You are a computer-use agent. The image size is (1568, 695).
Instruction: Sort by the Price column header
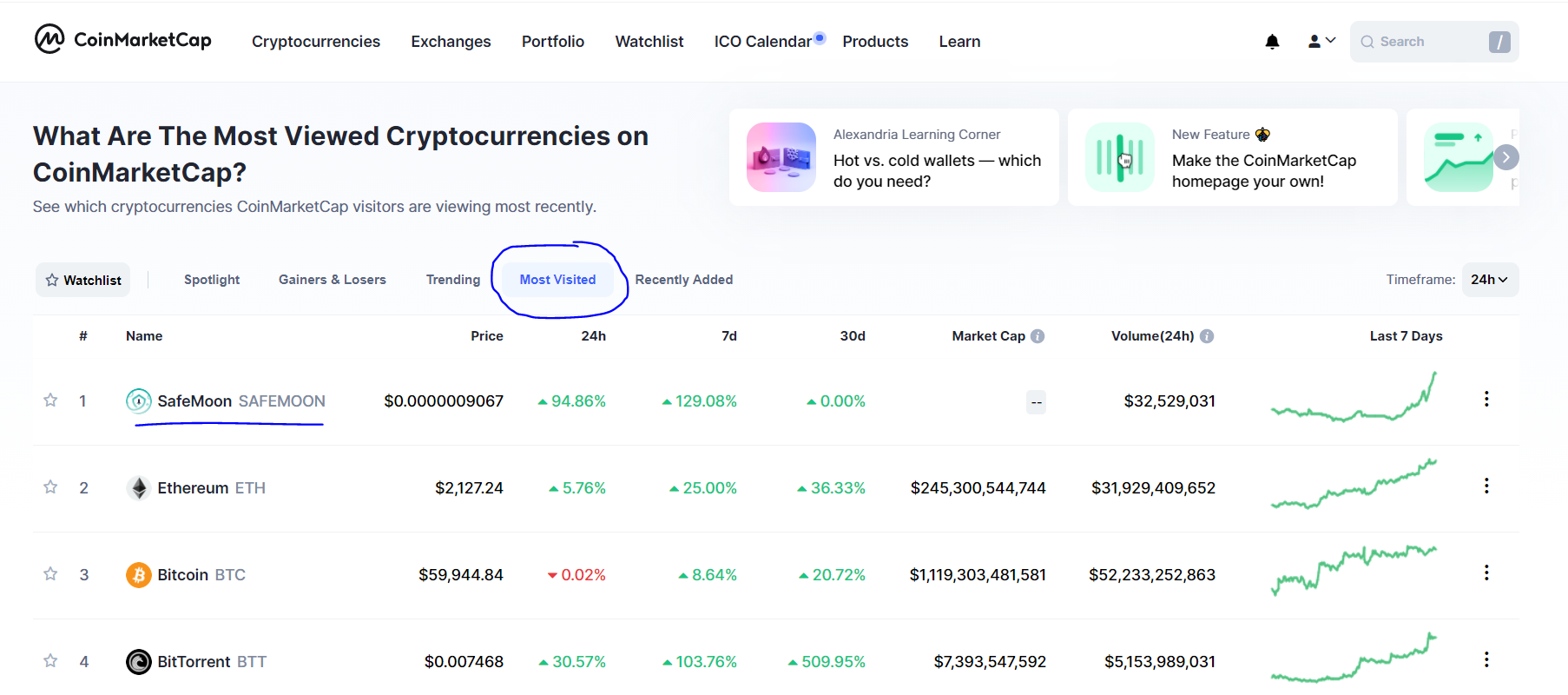tap(487, 336)
